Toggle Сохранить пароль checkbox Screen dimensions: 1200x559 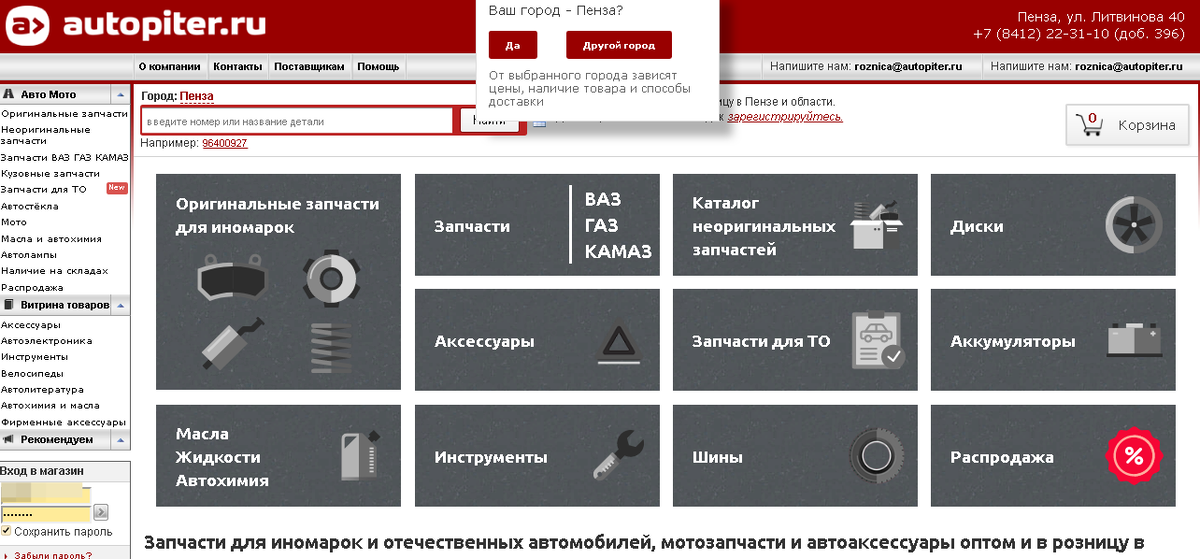tap(7, 531)
